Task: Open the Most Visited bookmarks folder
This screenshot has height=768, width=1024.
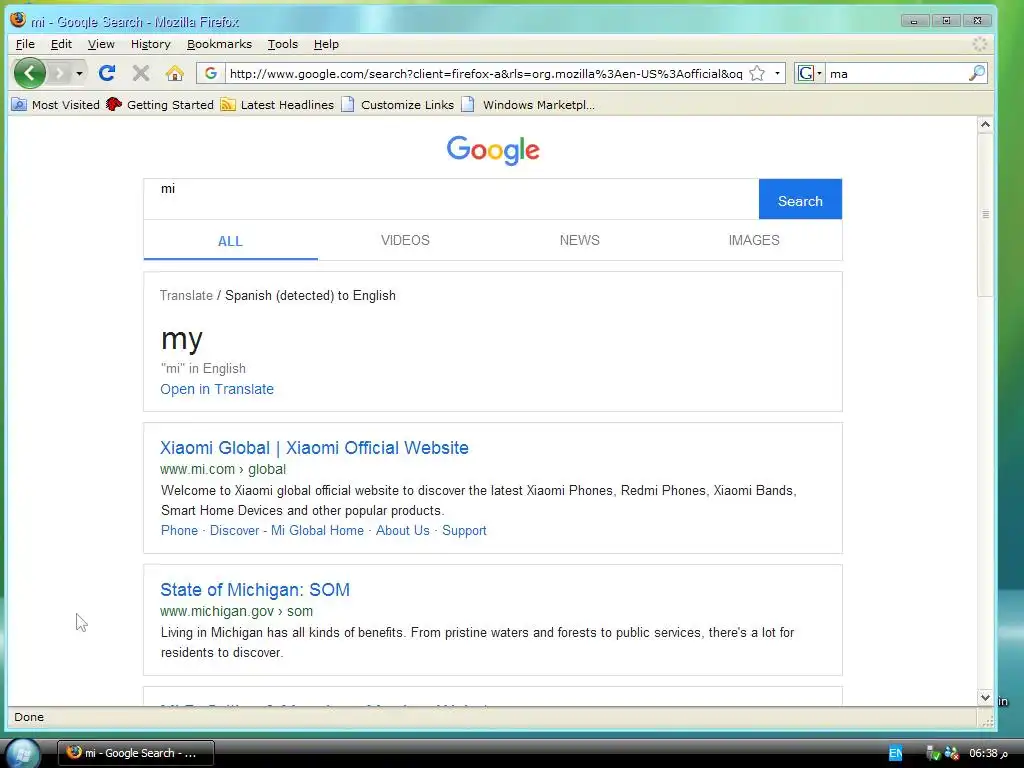Action: tap(56, 104)
